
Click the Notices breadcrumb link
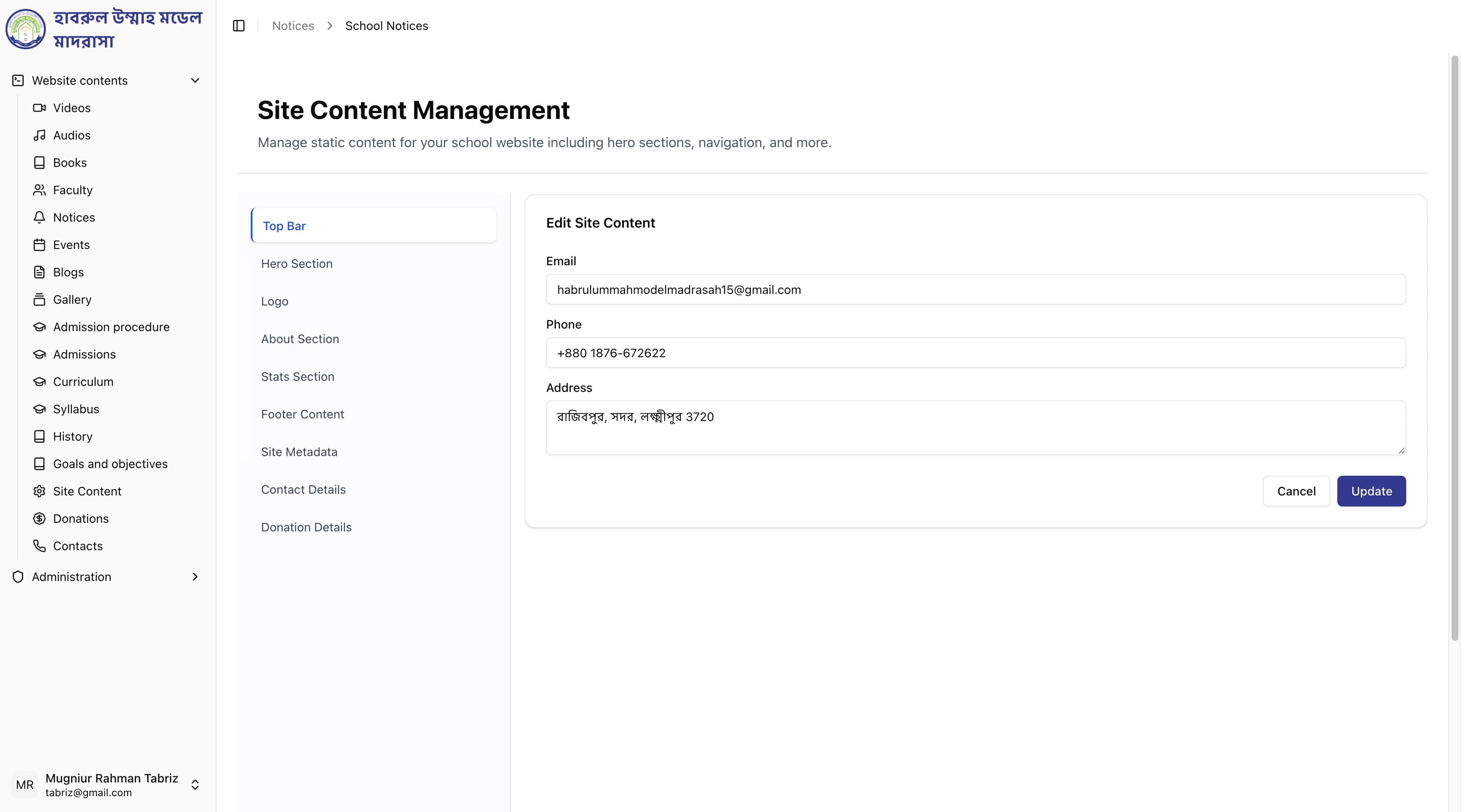click(x=293, y=26)
